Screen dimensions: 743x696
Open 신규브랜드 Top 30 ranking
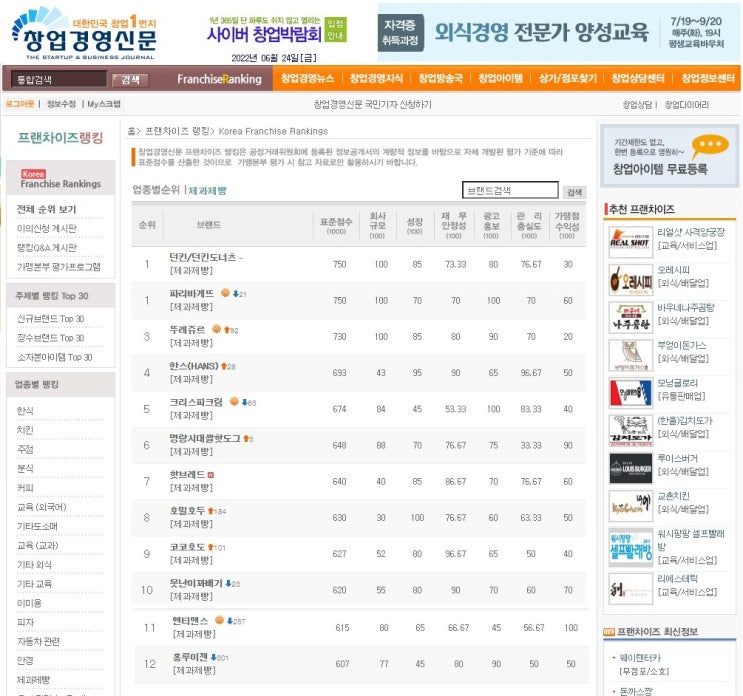pos(50,319)
